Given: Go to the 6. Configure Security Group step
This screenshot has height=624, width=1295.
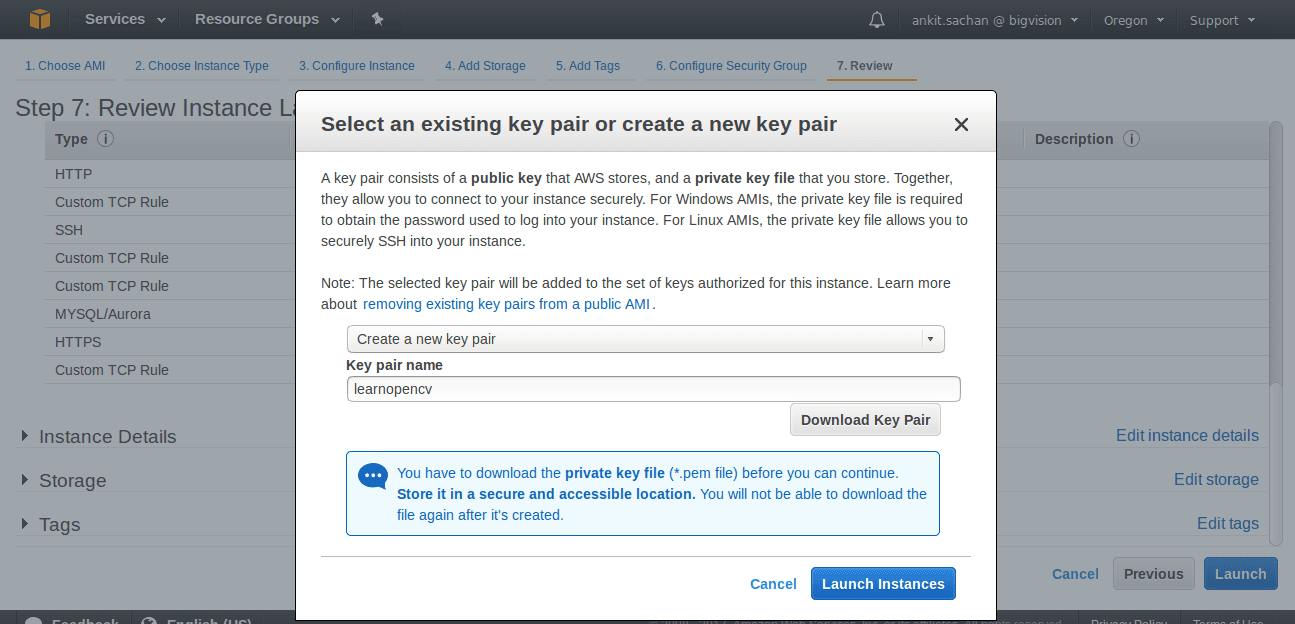Looking at the screenshot, I should (731, 66).
